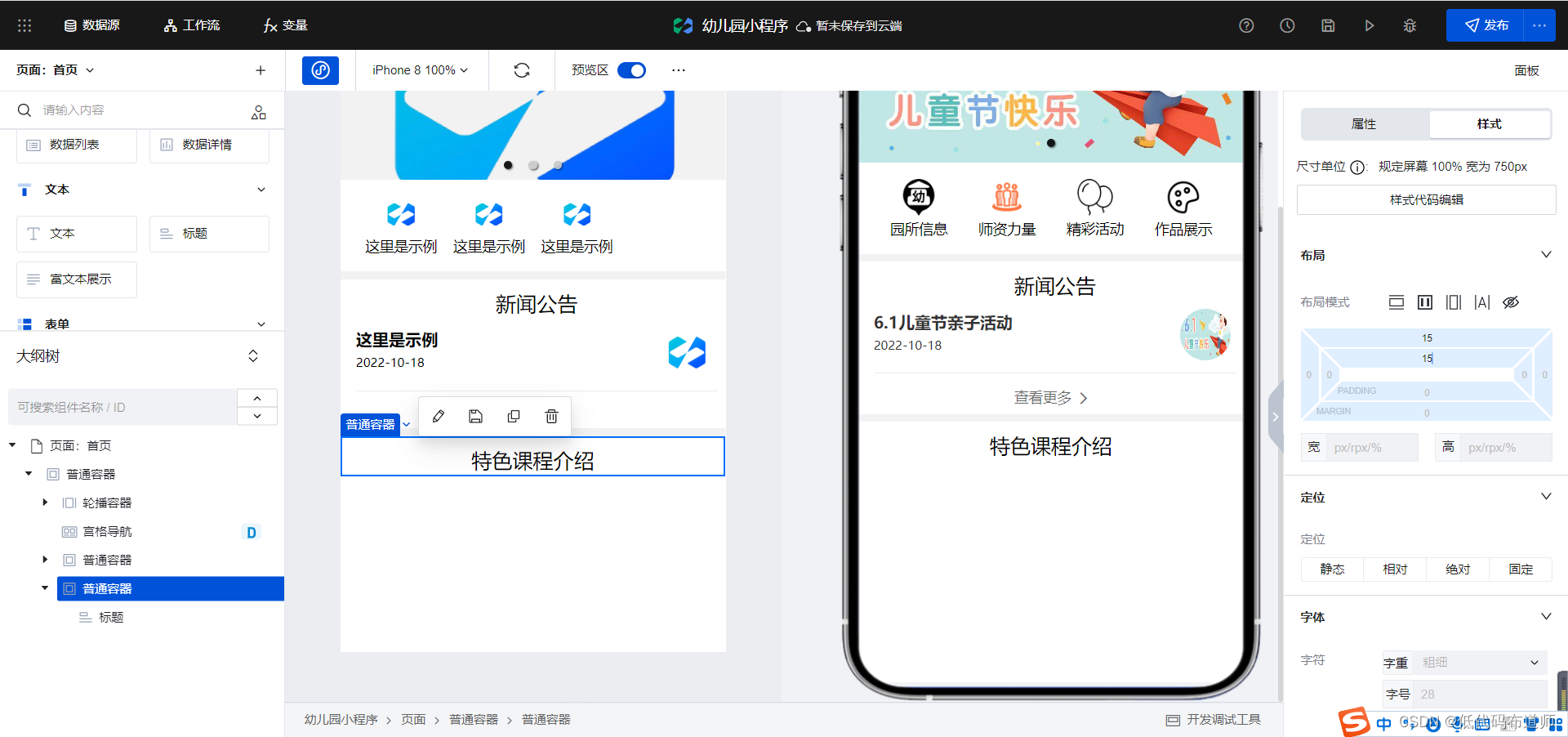Screen dimensions: 1568x737
Task: Select the 标题 heading component
Action: (x=210, y=234)
